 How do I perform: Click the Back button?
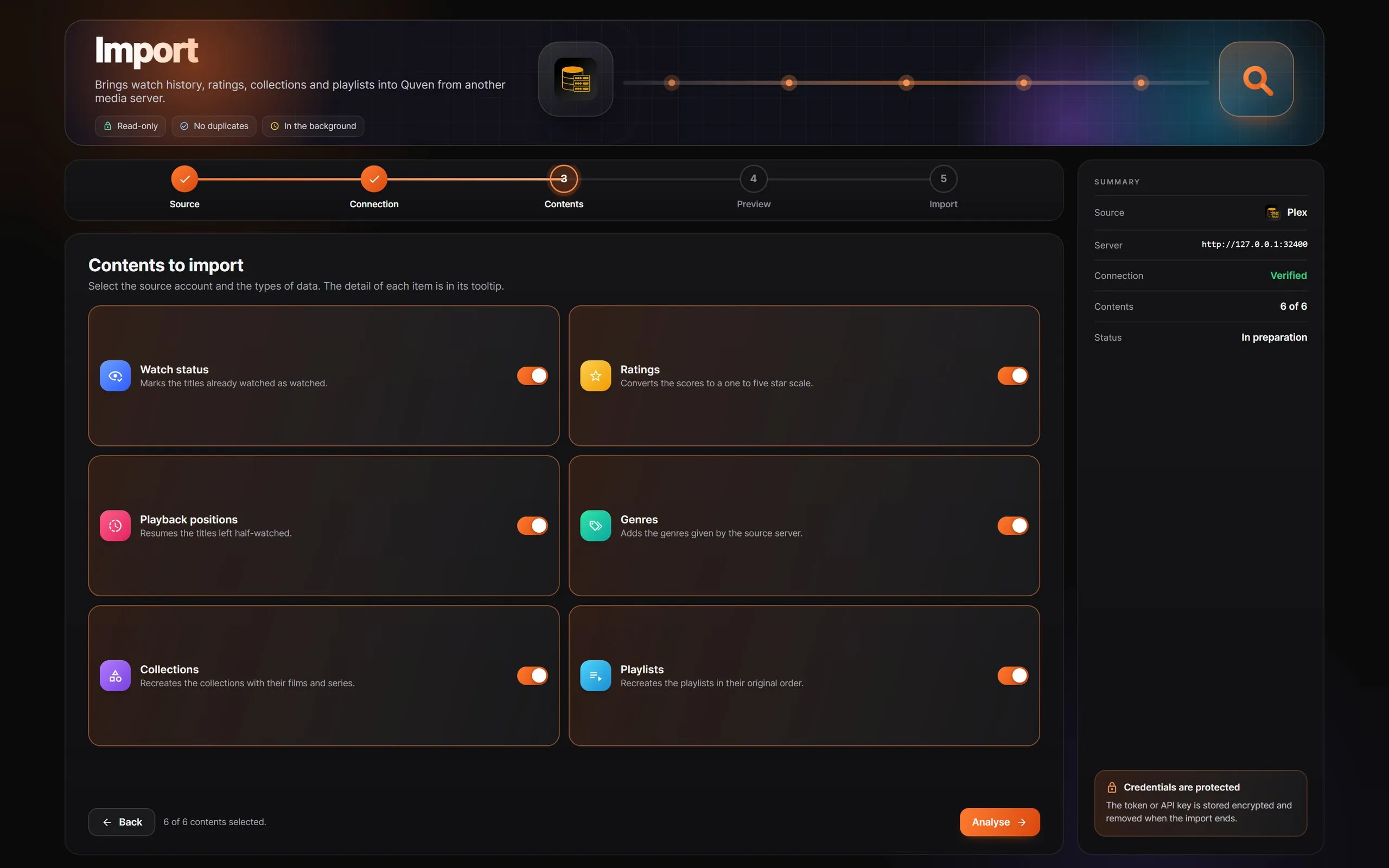122,822
